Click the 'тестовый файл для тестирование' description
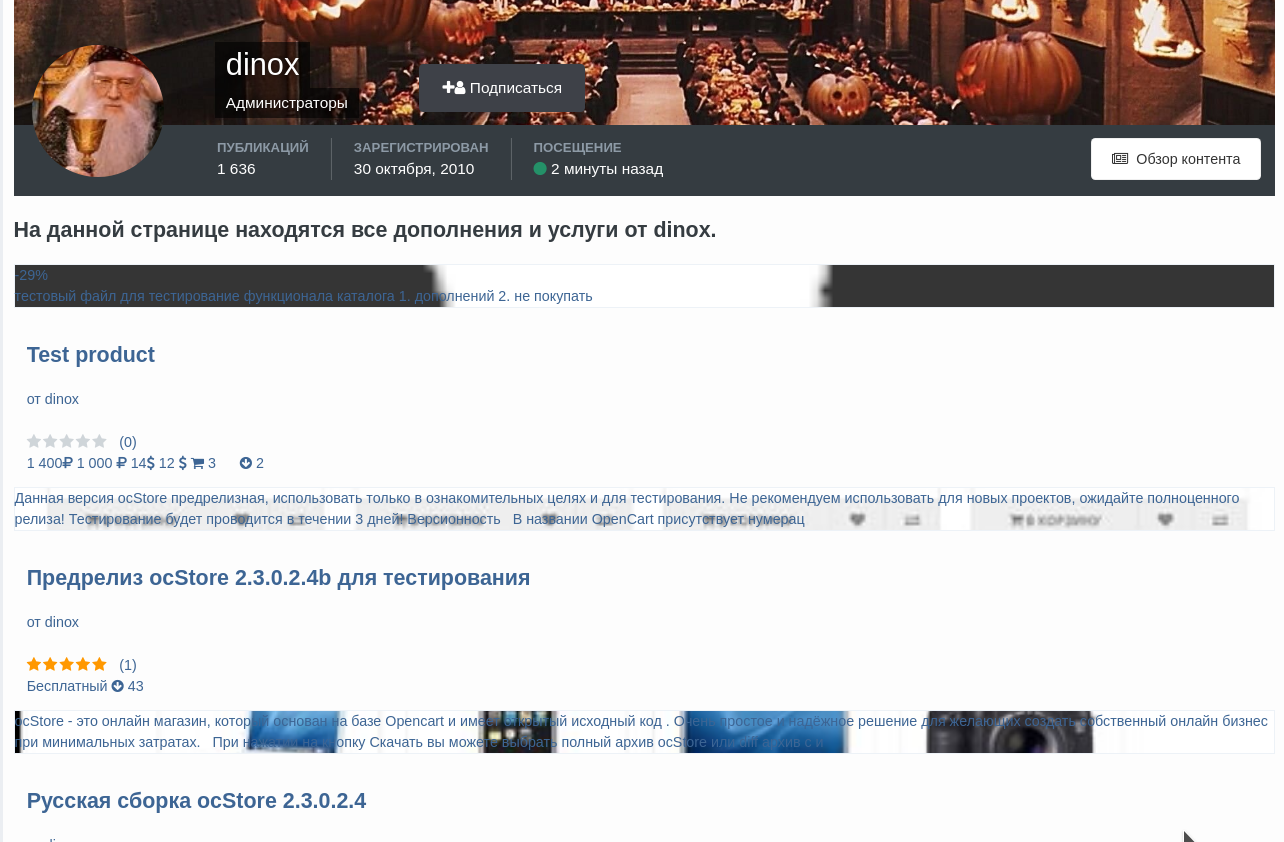 click(x=303, y=296)
